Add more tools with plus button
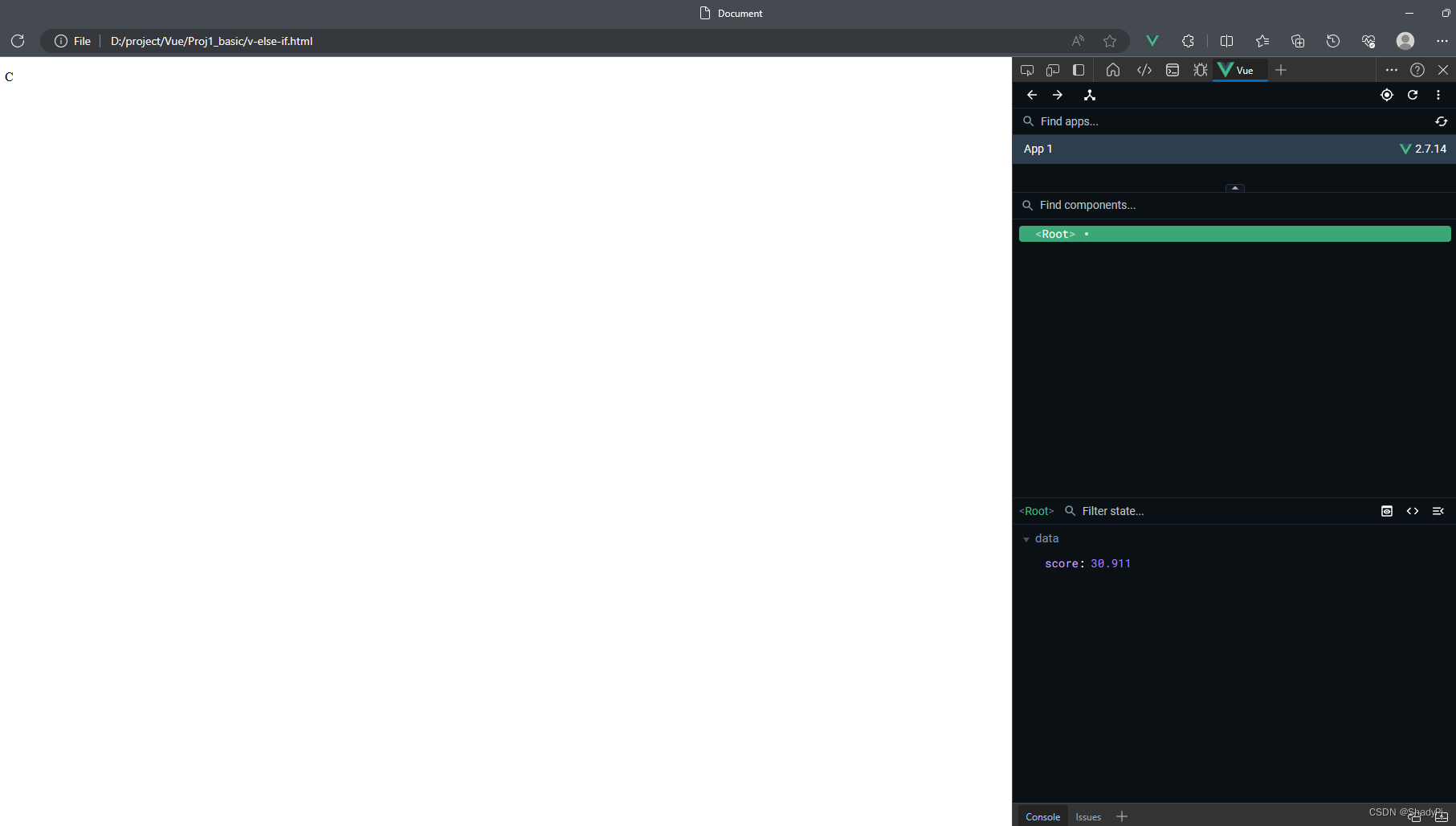This screenshot has width=1456, height=826. coord(1281,70)
